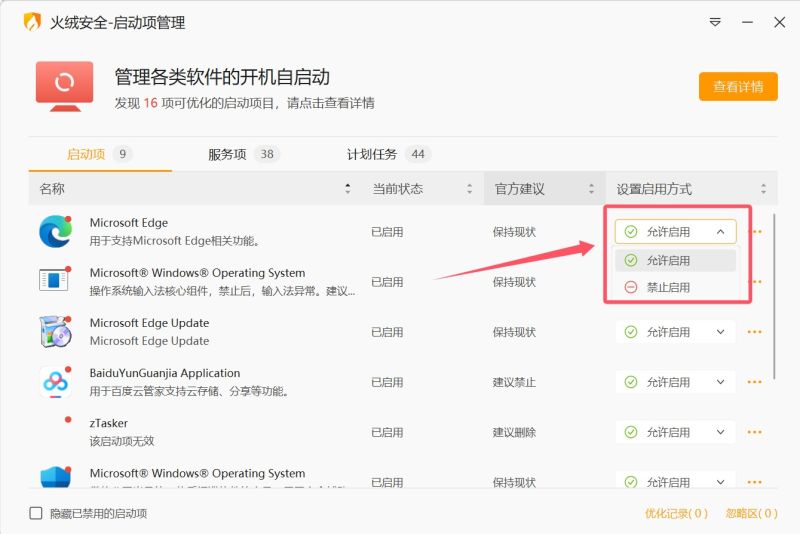Click the BaiduYunGuanjia cloud icon
Image resolution: width=800 pixels, height=534 pixels.
click(x=55, y=382)
